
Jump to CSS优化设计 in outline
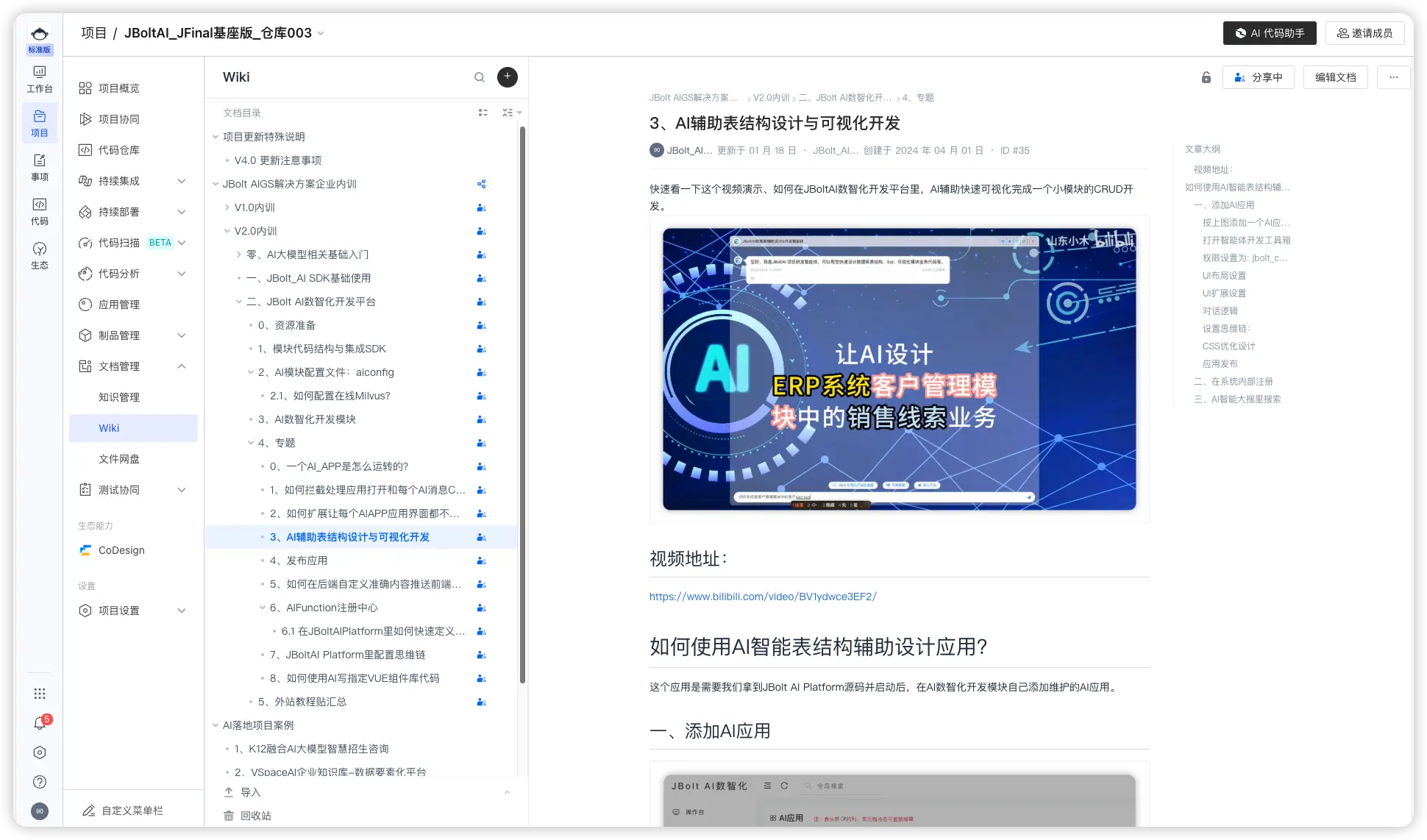click(x=1228, y=346)
